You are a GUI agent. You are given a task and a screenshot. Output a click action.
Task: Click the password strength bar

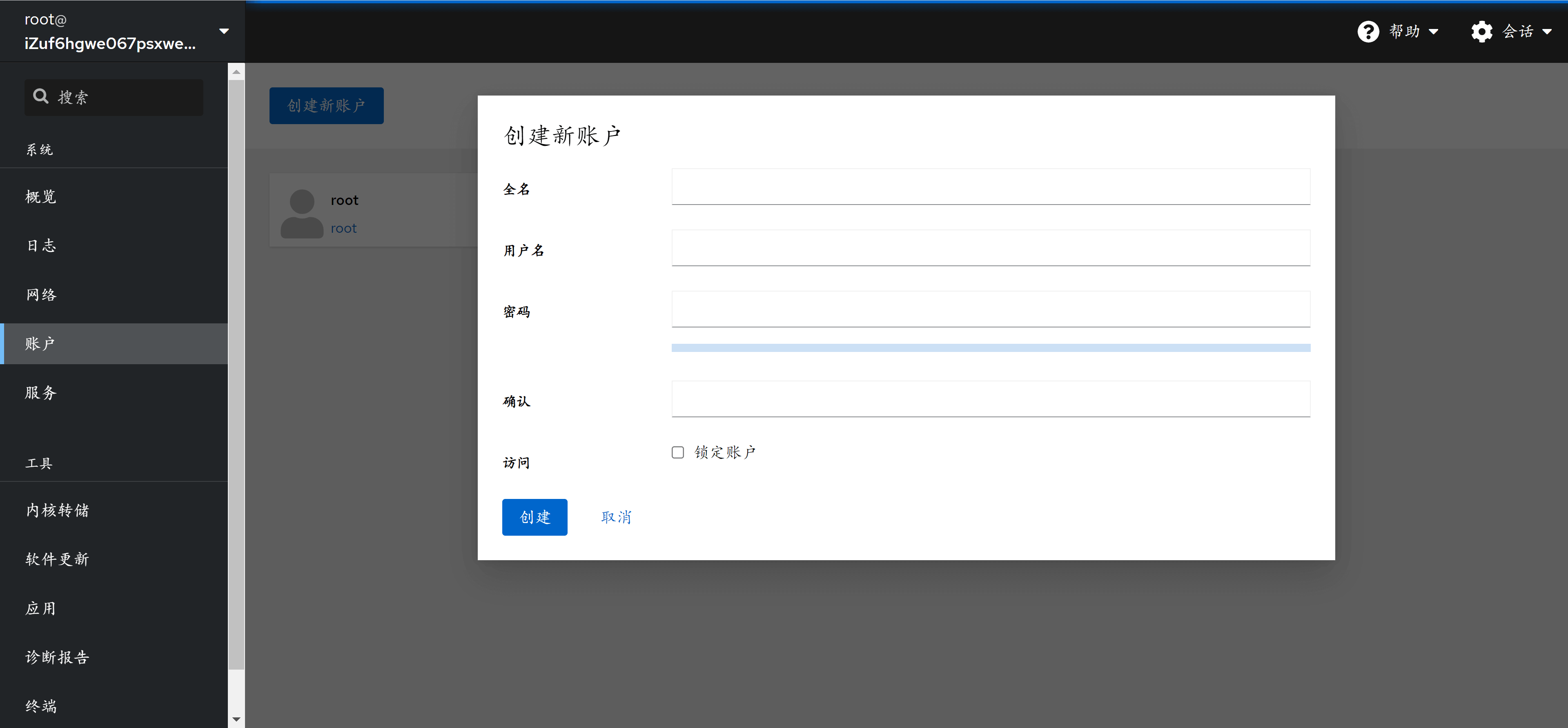tap(990, 347)
